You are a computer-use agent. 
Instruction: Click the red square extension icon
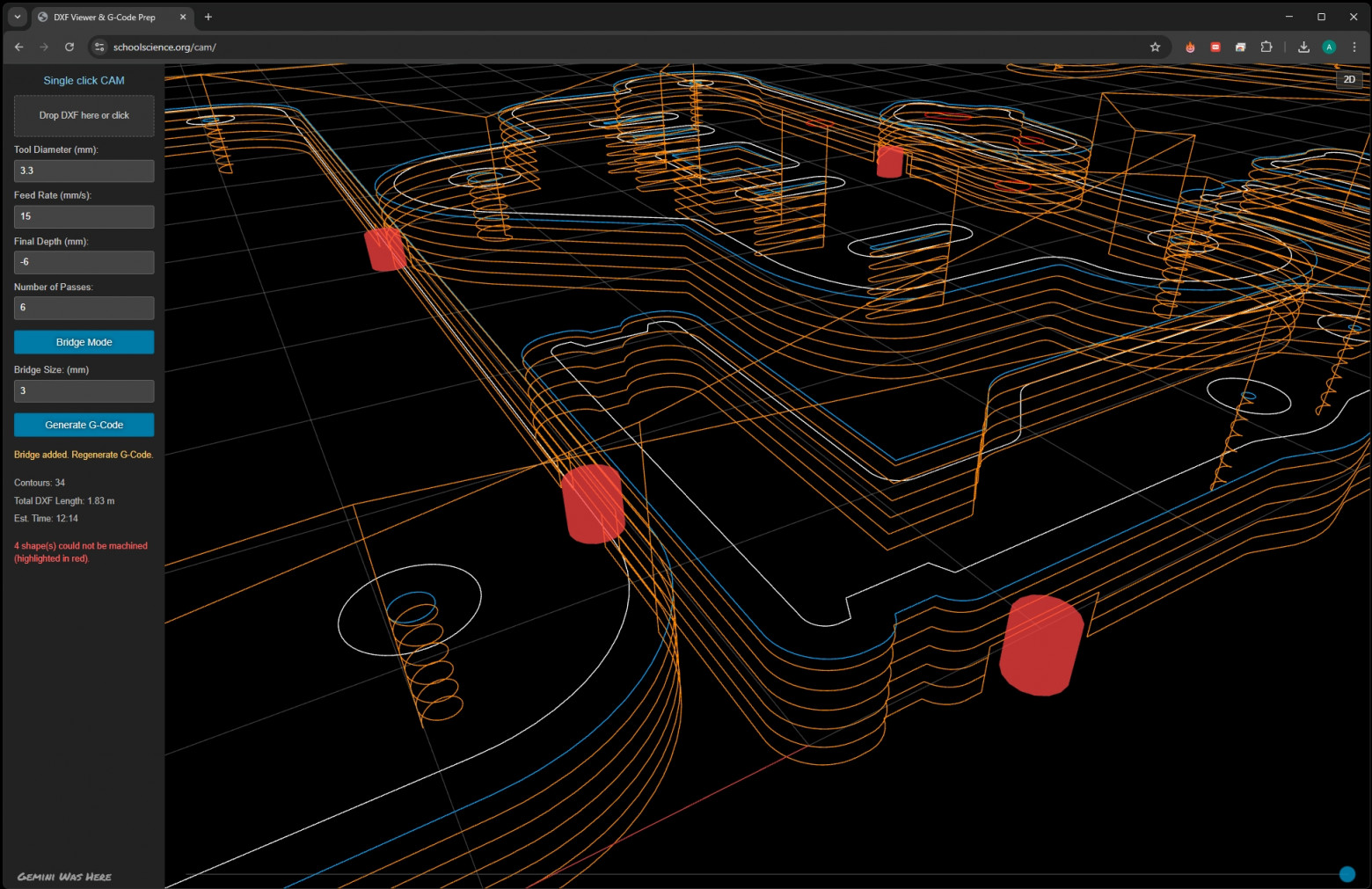pyautogui.click(x=1215, y=47)
